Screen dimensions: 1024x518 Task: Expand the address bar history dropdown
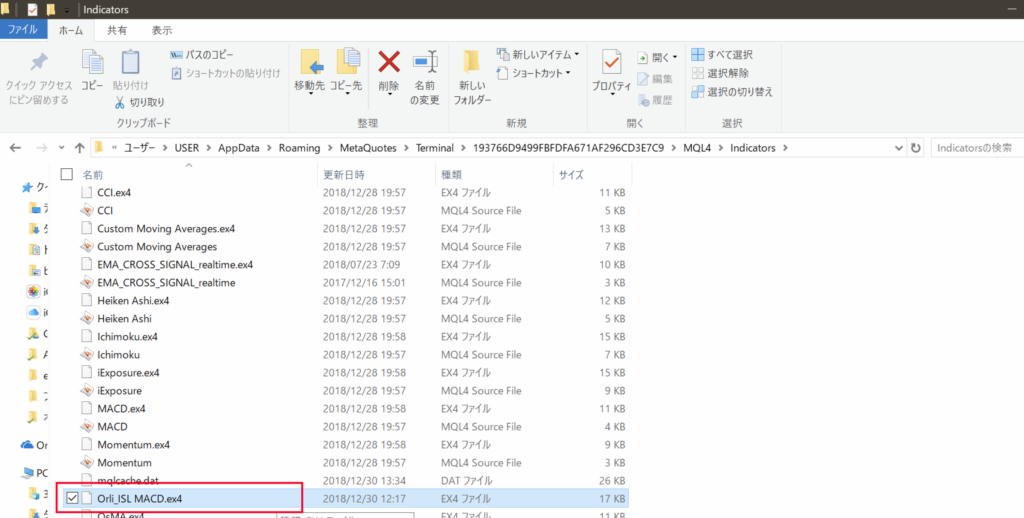[895, 148]
